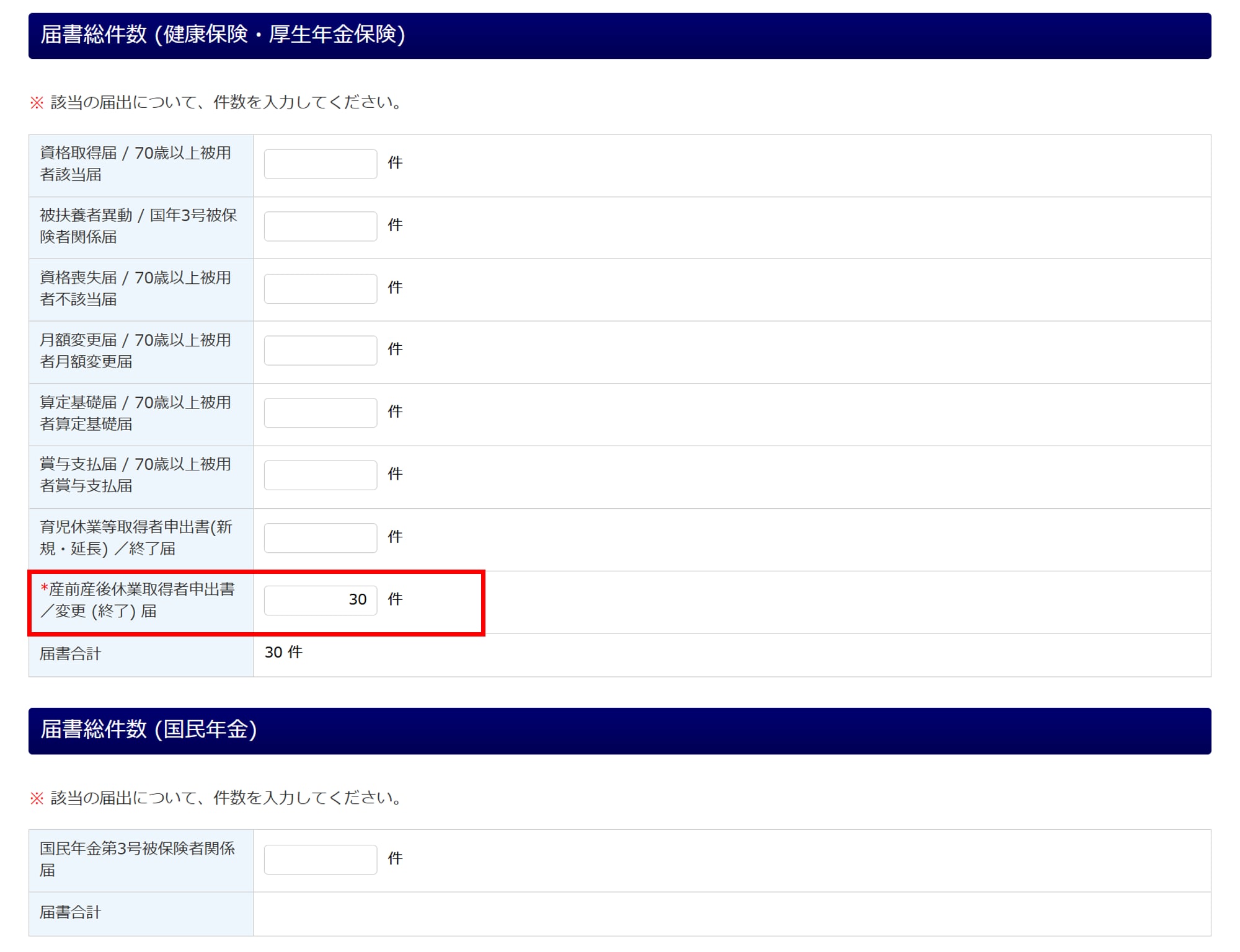This screenshot has width=1240, height=952.
Task: Click the 被扶養者異動 / 国年3号 label cell
Action: coord(138,226)
